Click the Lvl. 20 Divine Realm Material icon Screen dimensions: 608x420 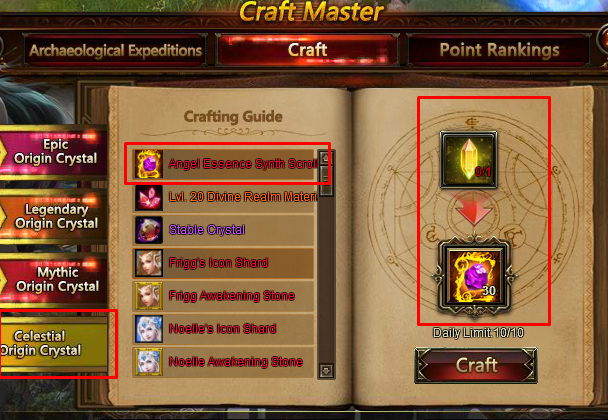[x=149, y=197]
